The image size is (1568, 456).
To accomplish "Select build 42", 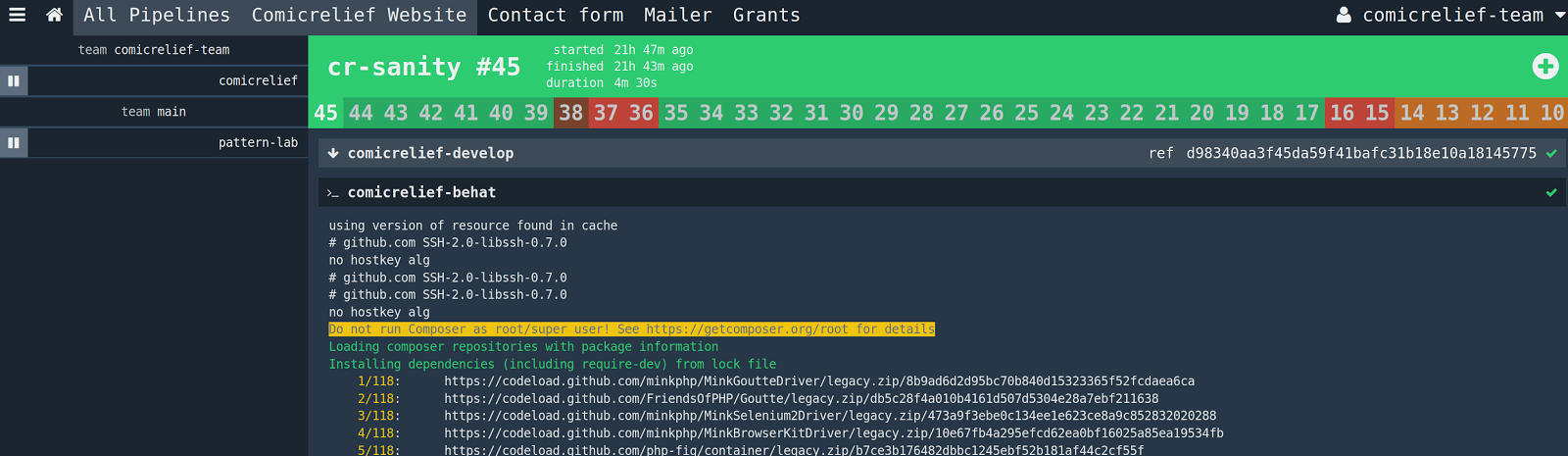I will point(431,113).
